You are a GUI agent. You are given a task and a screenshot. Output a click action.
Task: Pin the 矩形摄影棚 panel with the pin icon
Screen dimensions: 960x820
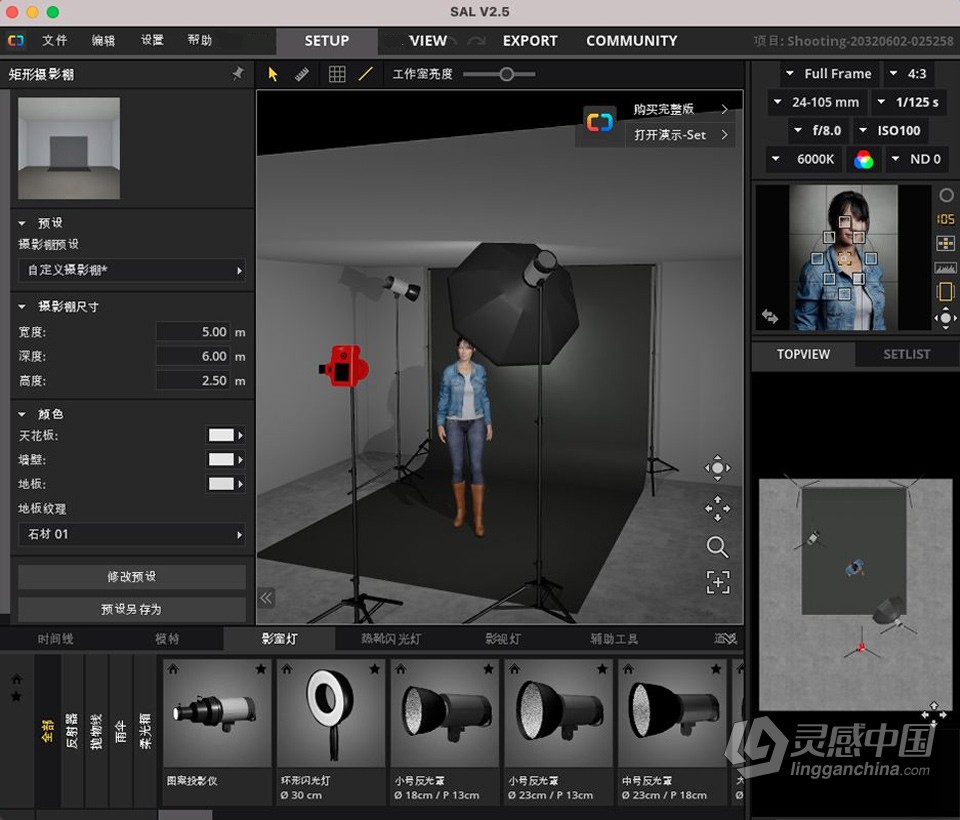240,73
